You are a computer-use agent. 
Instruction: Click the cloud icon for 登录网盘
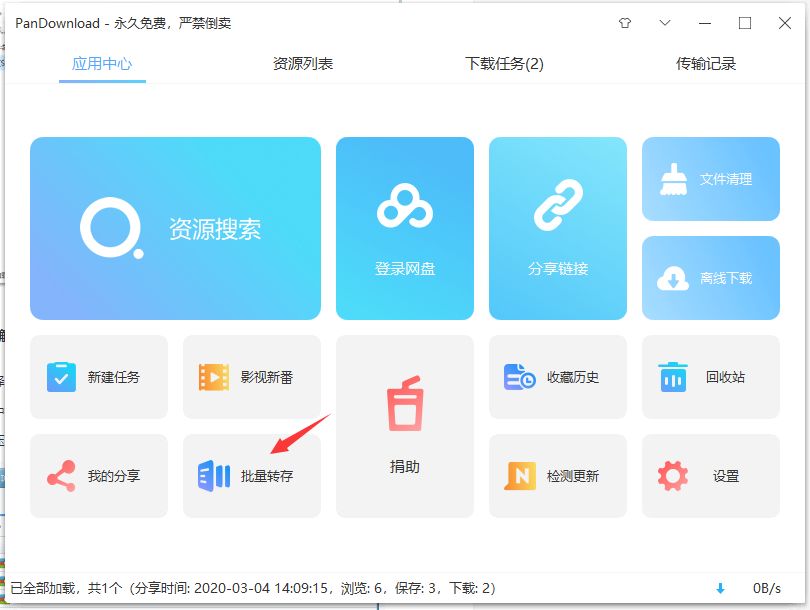tap(404, 206)
